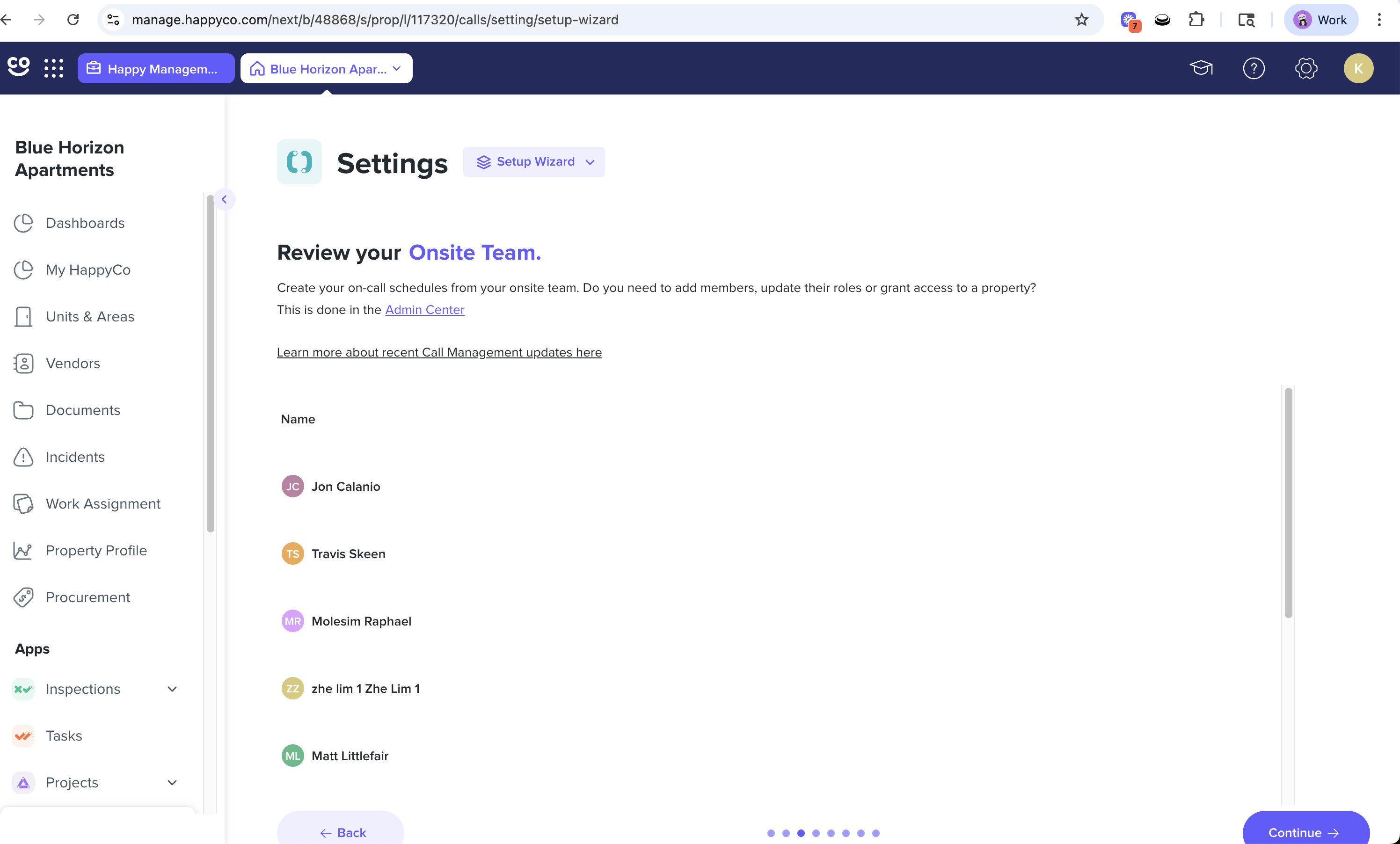Click the JC avatar for Jon Calanio
The image size is (1400, 844).
click(x=292, y=486)
